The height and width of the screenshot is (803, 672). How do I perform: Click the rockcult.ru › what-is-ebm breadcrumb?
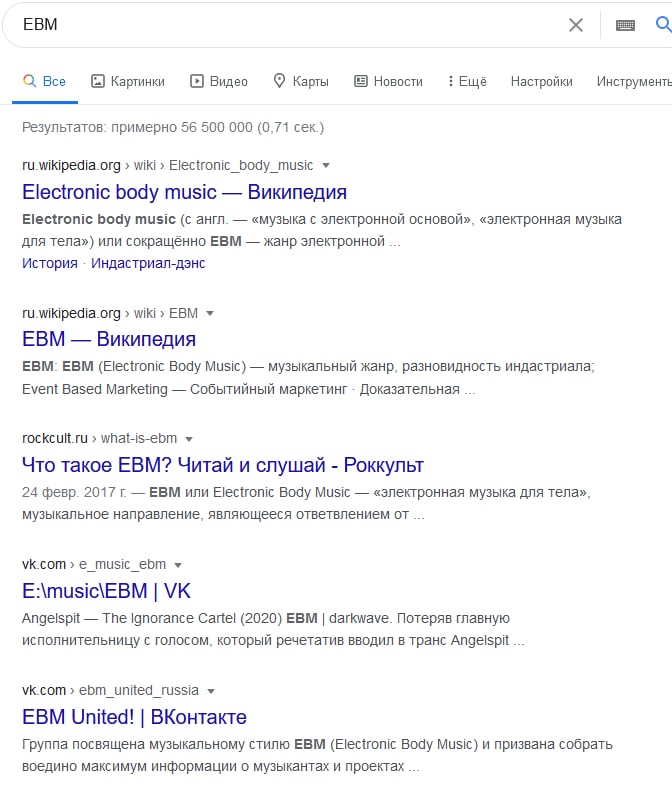pyautogui.click(x=99, y=438)
